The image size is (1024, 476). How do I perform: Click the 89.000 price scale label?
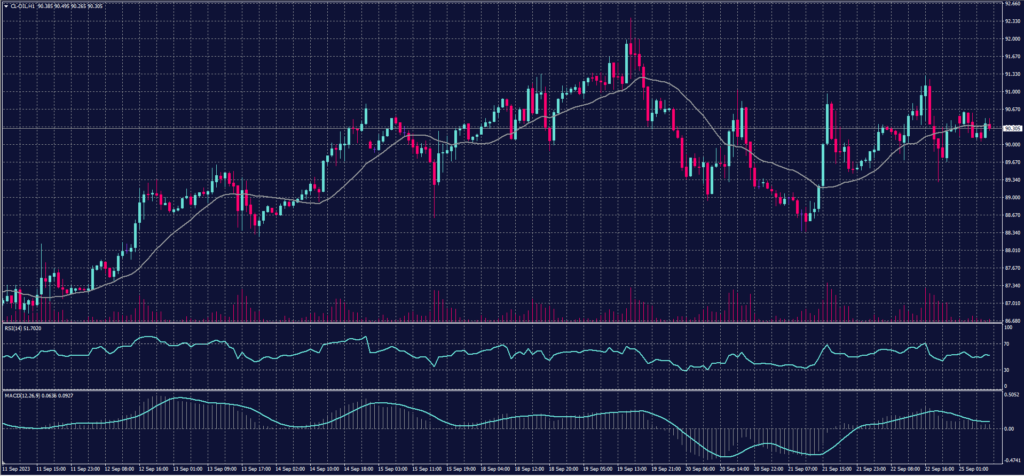1012,198
